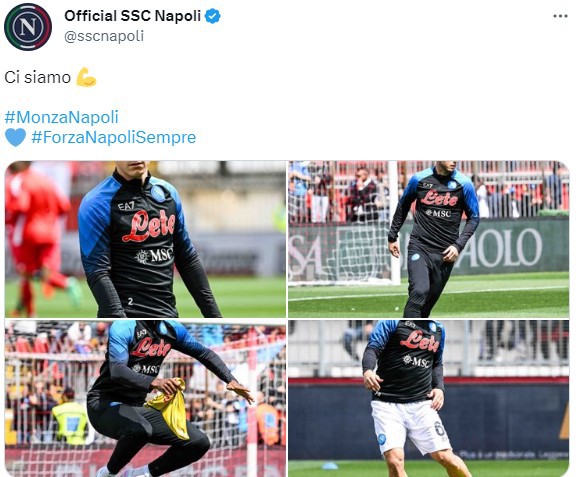
Task: Open the Official SSC Napoli profile name
Action: (x=133, y=16)
